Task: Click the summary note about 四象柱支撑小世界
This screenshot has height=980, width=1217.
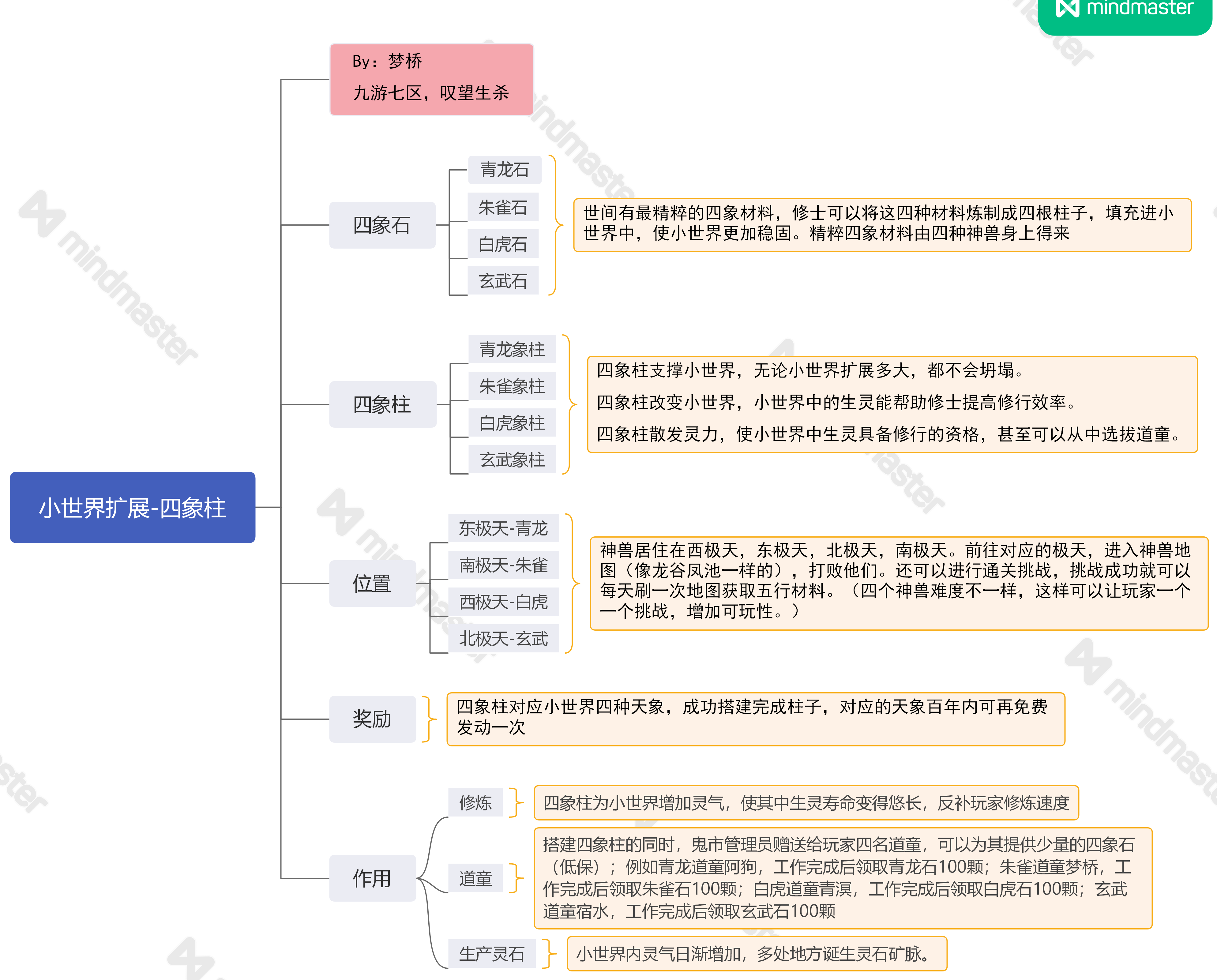Action: pyautogui.click(x=892, y=404)
